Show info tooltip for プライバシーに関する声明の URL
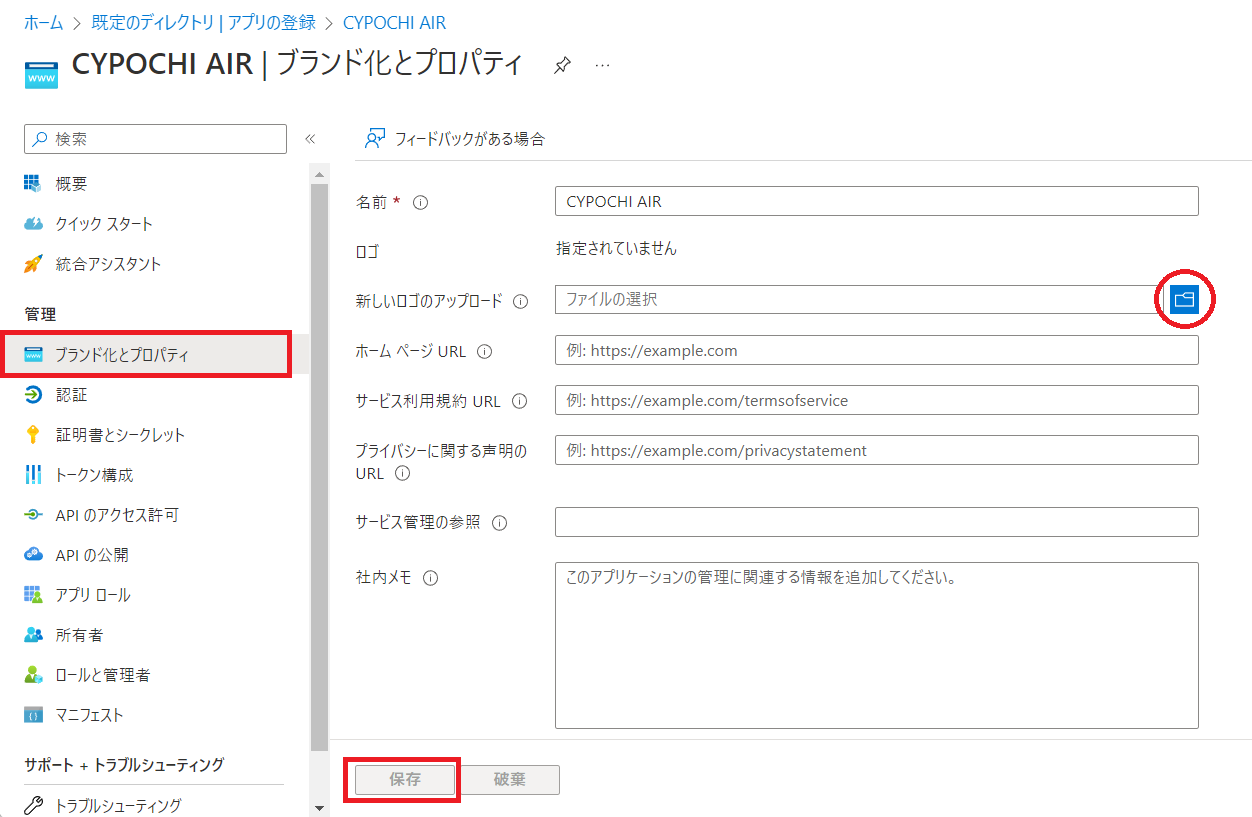1252x817 pixels. pos(402,473)
